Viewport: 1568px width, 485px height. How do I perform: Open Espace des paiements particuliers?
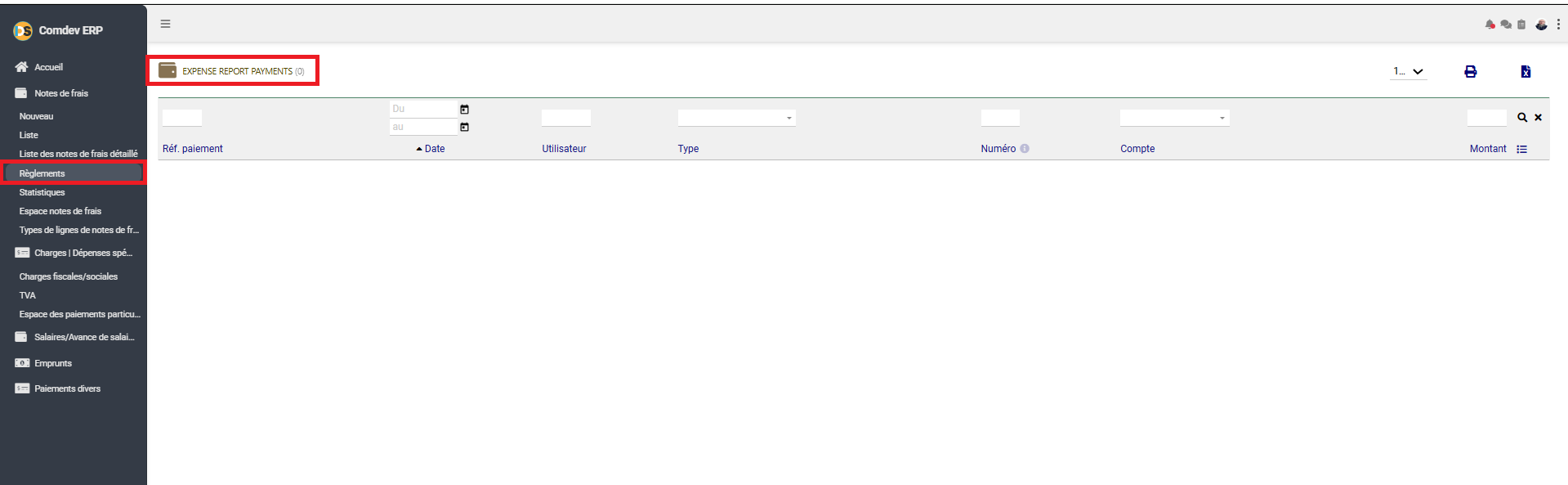pyautogui.click(x=80, y=314)
